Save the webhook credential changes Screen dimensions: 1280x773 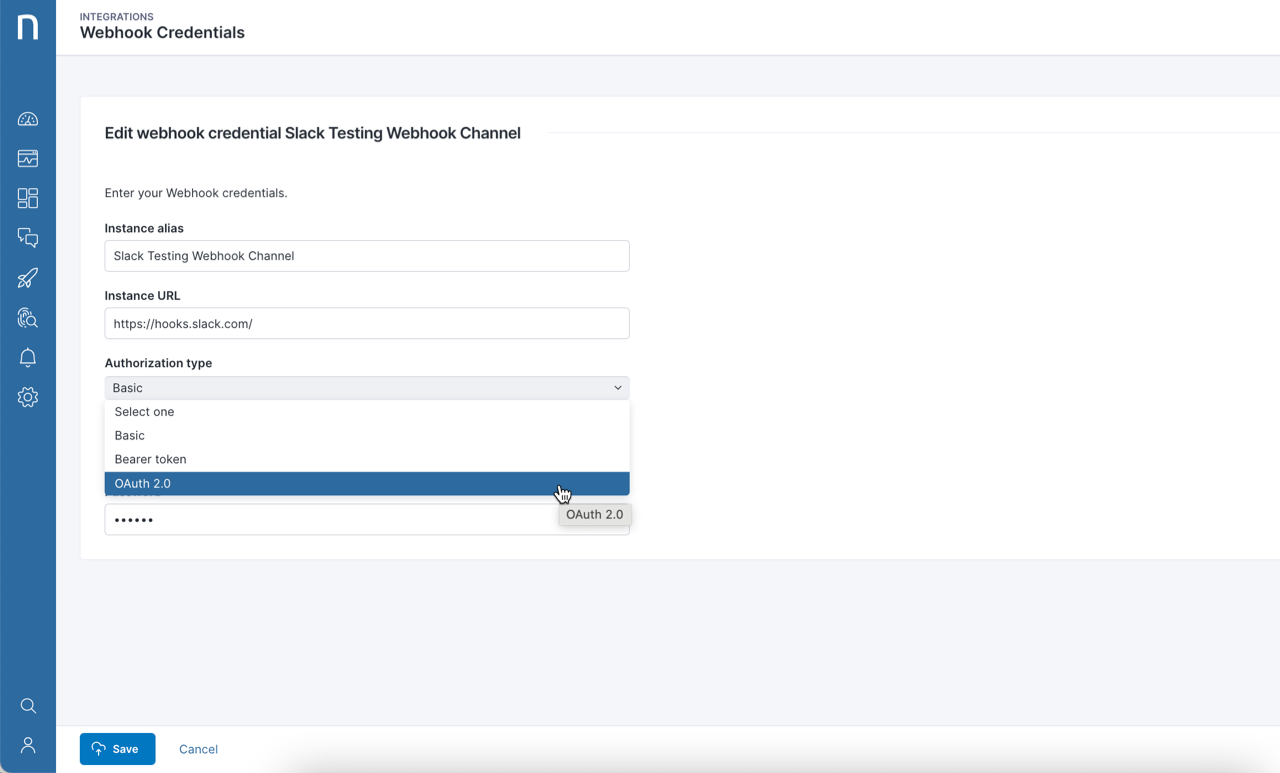tap(117, 749)
